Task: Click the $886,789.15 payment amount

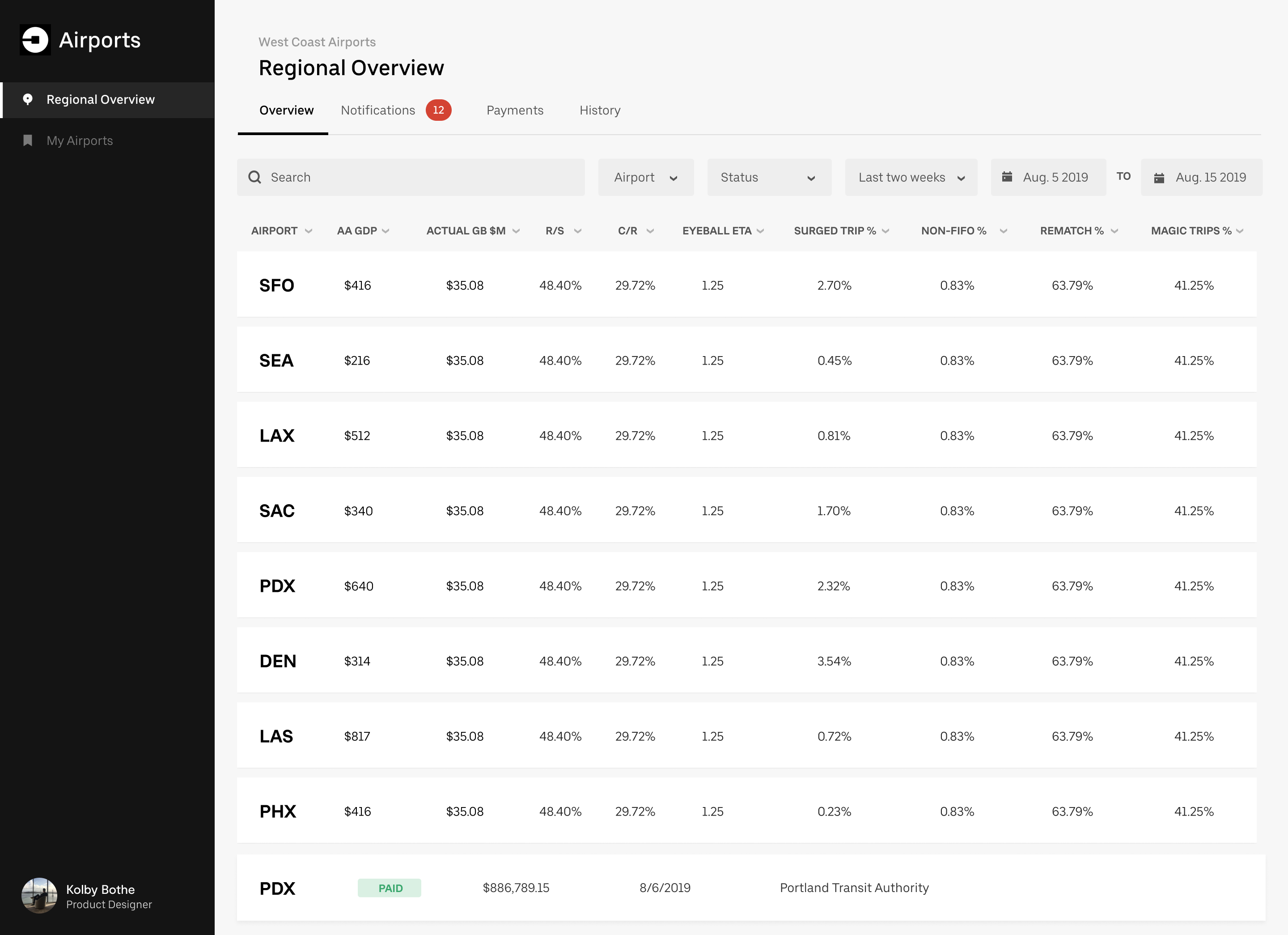Action: 516,888
